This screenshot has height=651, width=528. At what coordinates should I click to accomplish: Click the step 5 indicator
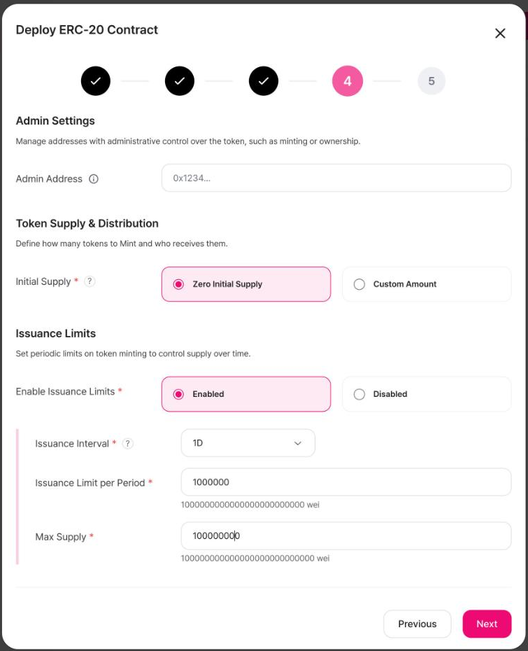[432, 81]
